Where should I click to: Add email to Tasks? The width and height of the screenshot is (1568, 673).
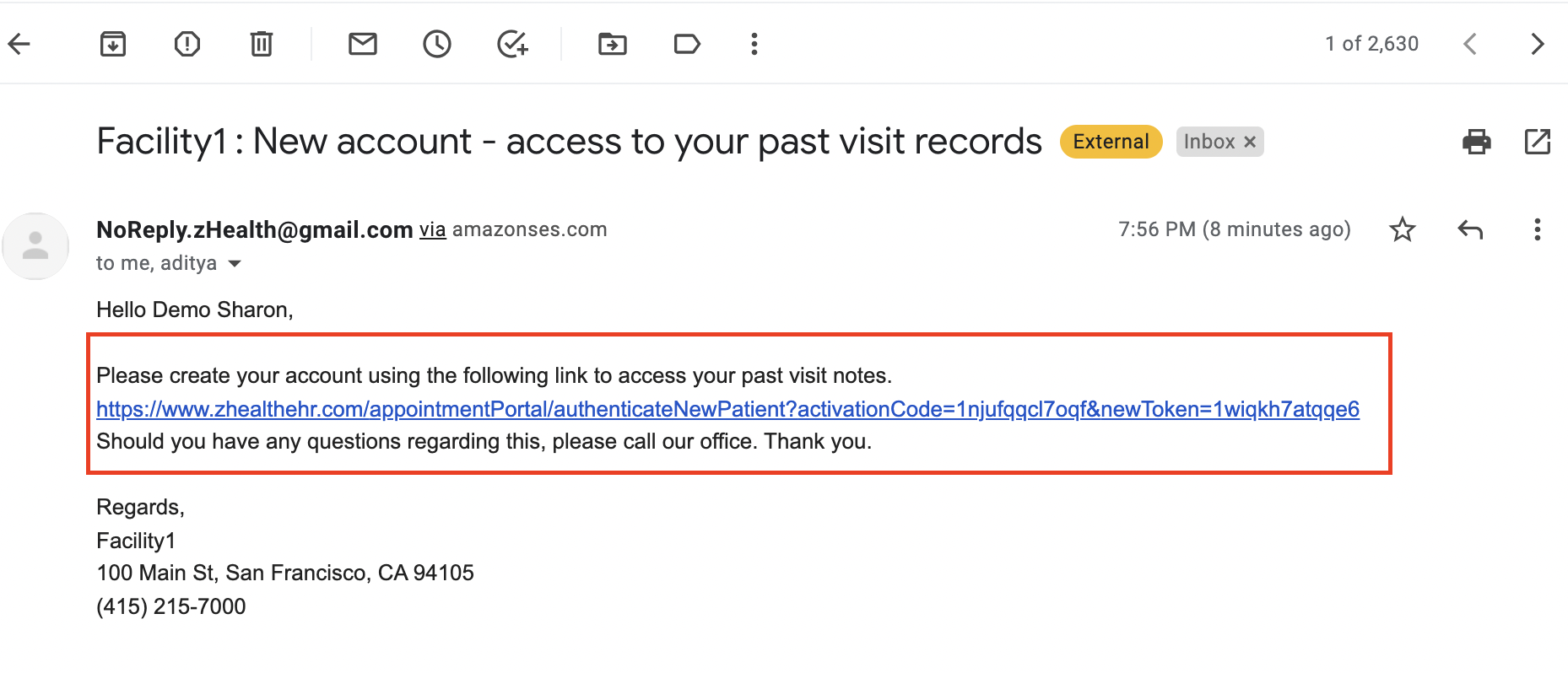point(512,44)
